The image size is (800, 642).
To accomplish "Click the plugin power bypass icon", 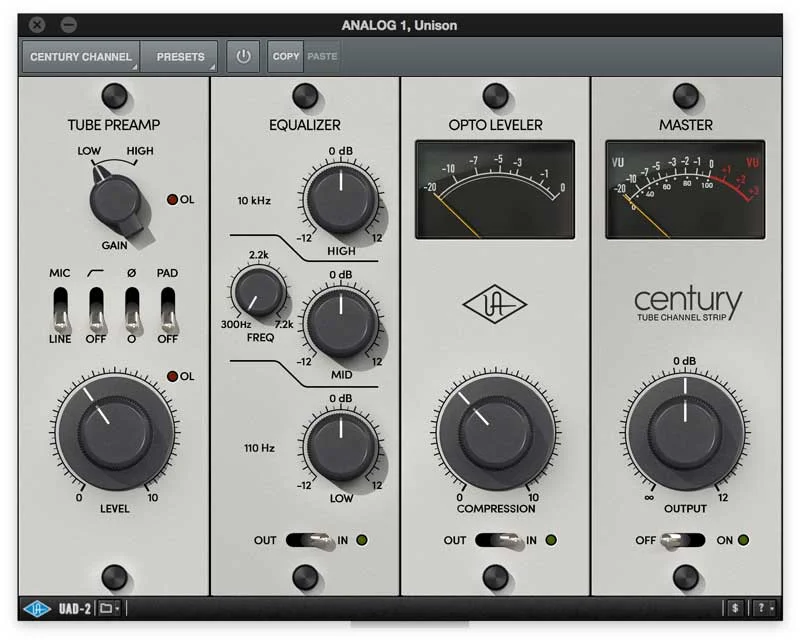I will (243, 56).
